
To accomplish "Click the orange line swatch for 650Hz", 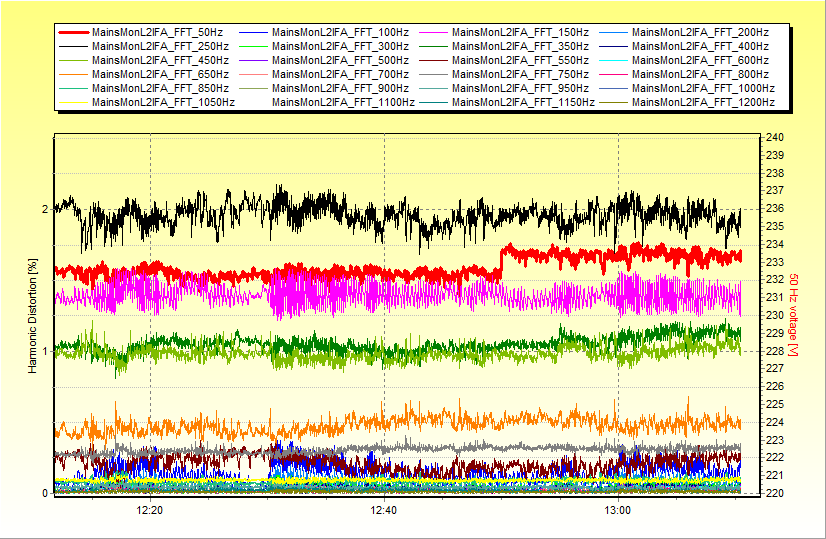I will (x=73, y=74).
